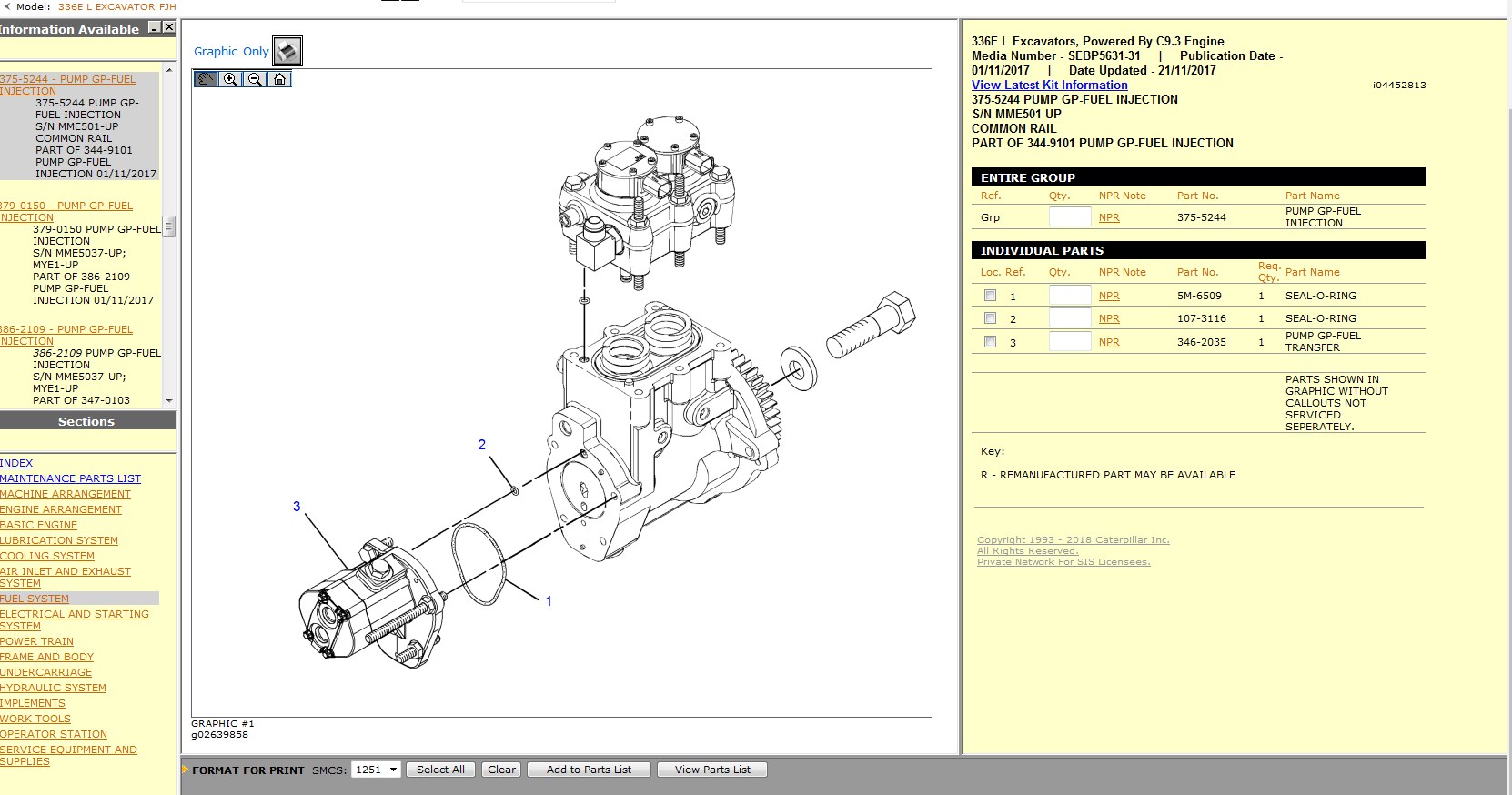Reset graphic view with home icon
The image size is (1512, 795).
(x=280, y=79)
